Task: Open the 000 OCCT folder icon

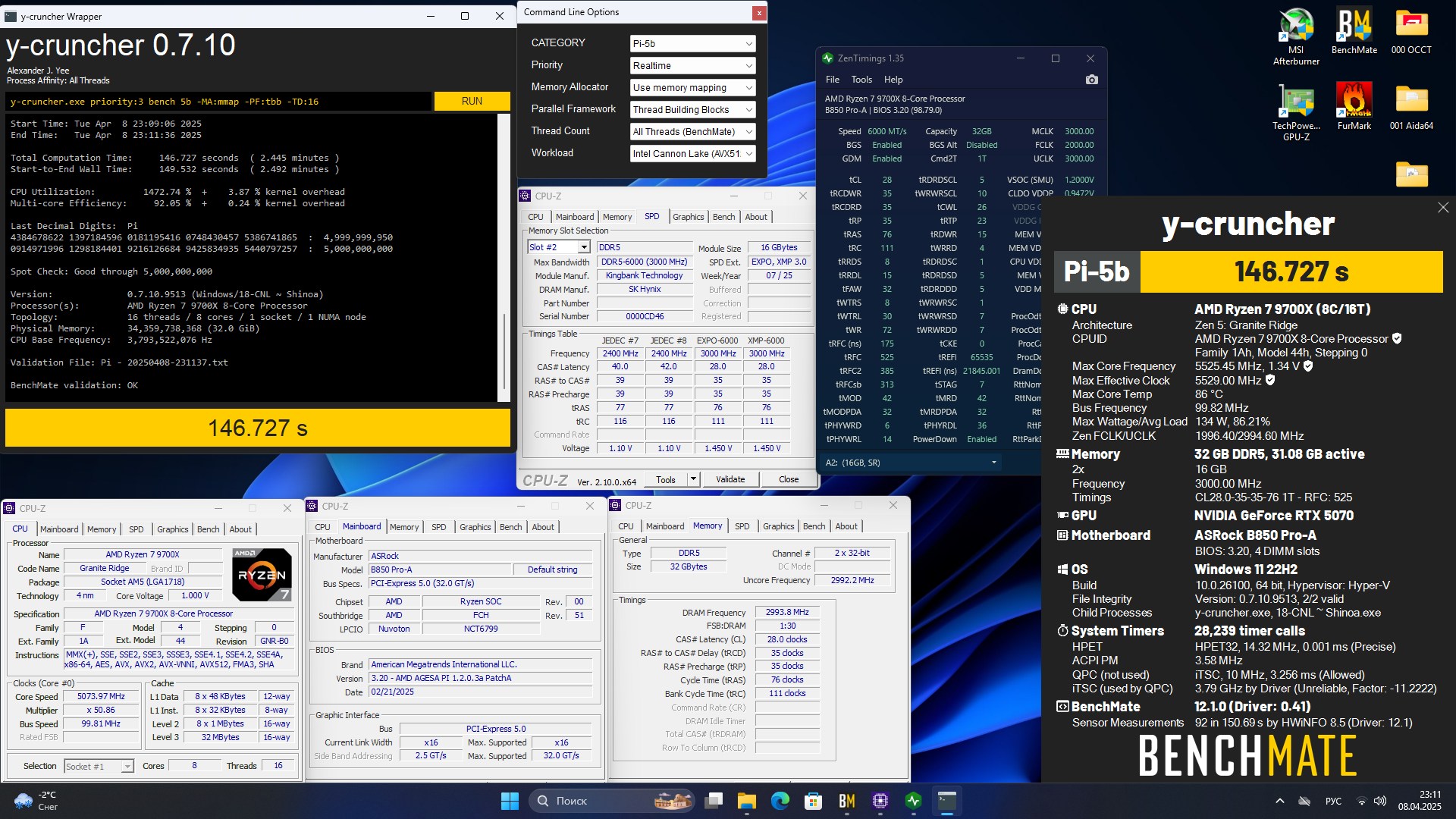Action: [x=1411, y=32]
